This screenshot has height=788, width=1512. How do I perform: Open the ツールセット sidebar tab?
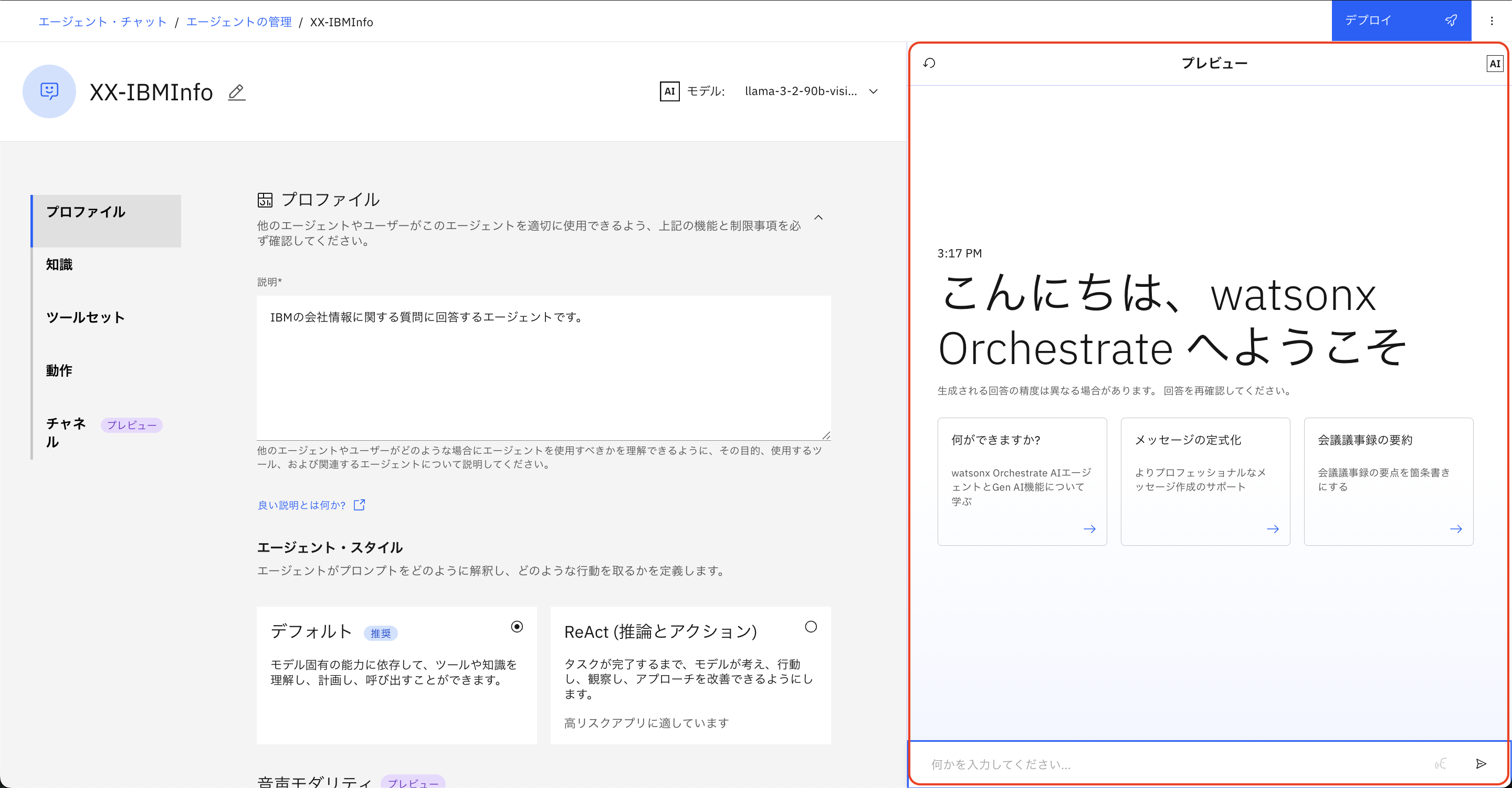click(x=85, y=317)
